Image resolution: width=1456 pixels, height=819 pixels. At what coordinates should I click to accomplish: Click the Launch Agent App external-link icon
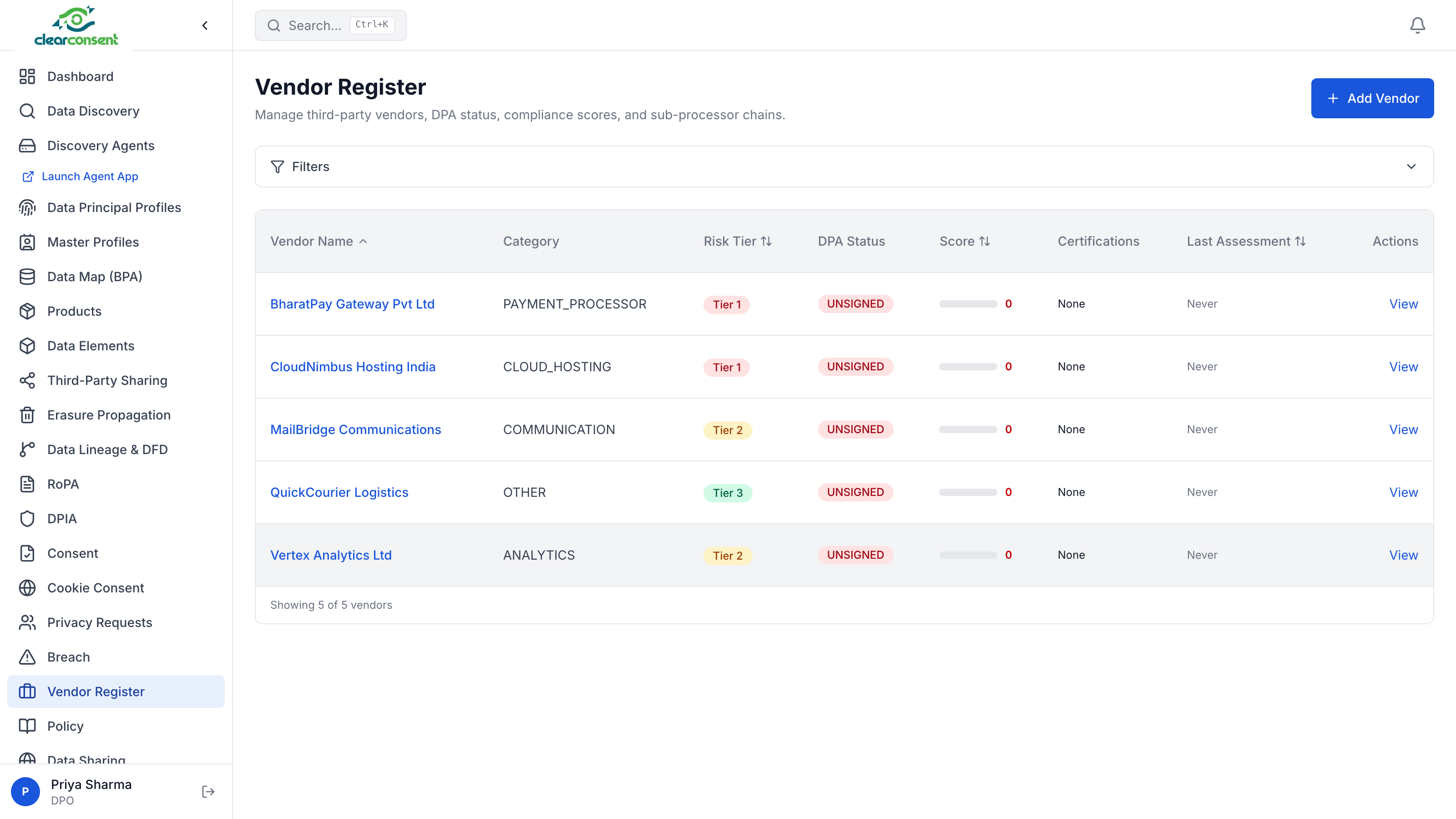[x=28, y=177]
